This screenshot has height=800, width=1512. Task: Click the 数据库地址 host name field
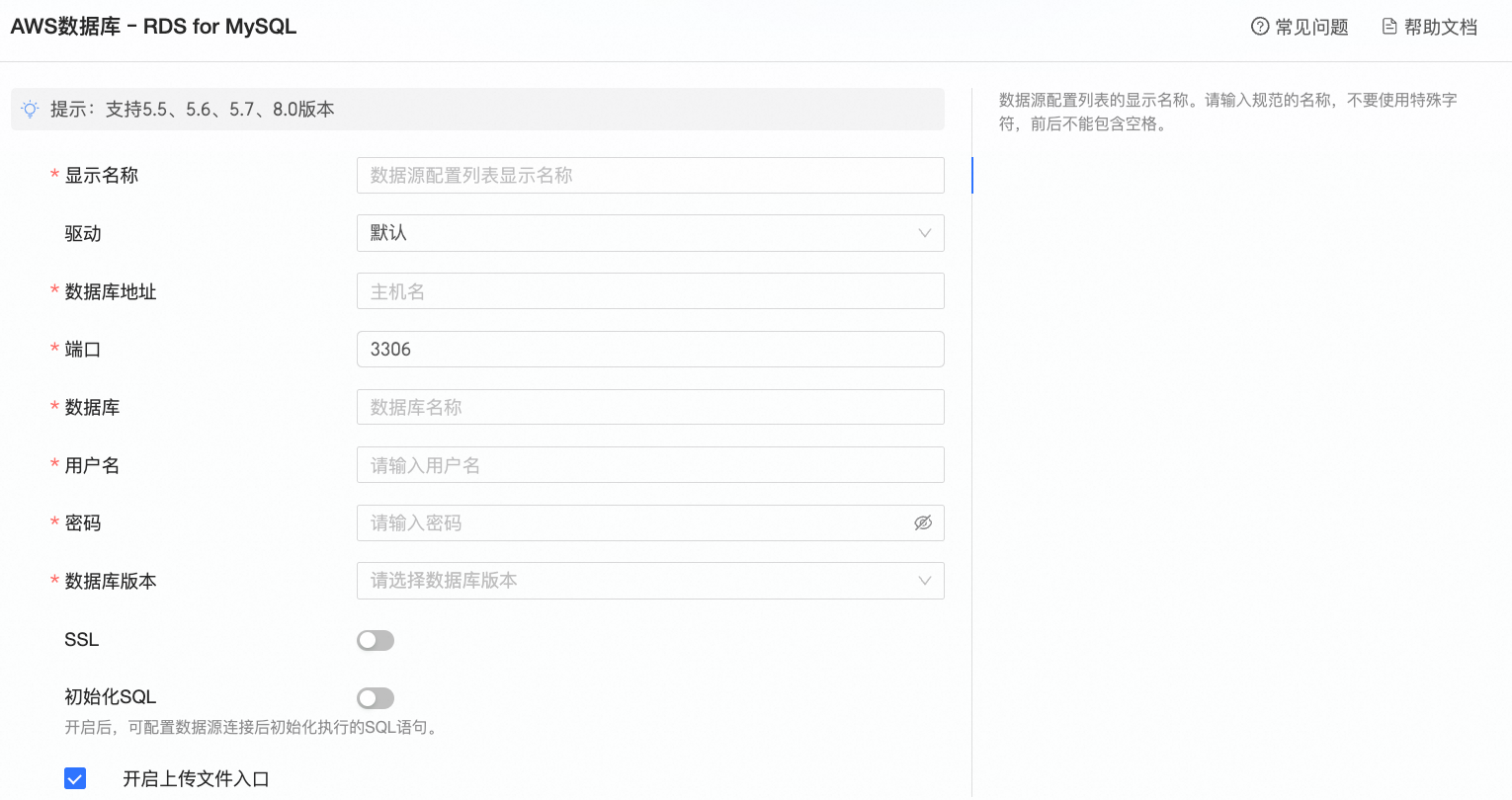coord(650,291)
